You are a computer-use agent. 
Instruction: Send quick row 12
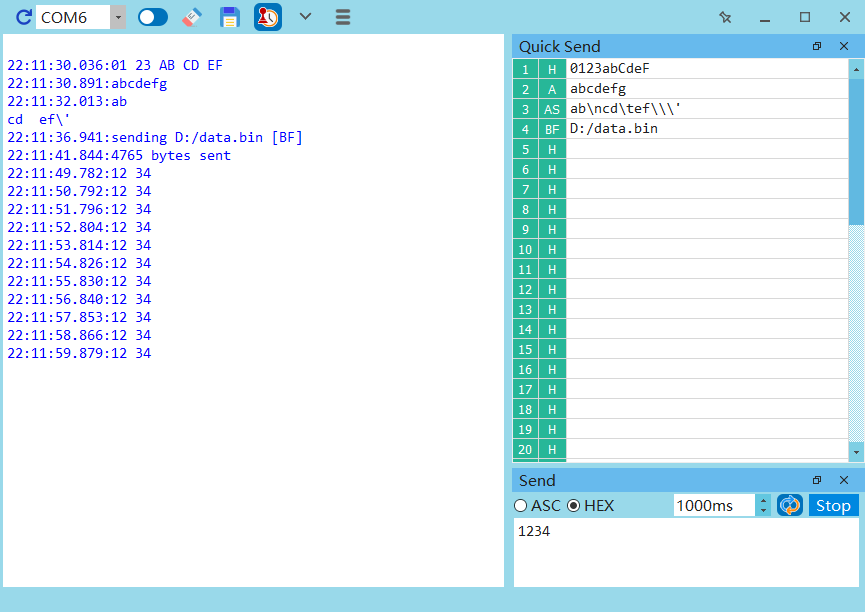[525, 289]
